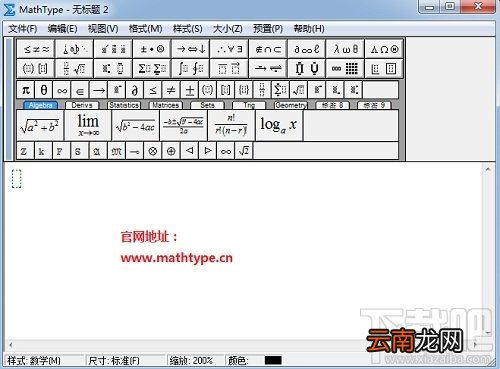Insert the theta symbol from small bar
Image resolution: width=500 pixels, height=369 pixels.
tap(44, 90)
